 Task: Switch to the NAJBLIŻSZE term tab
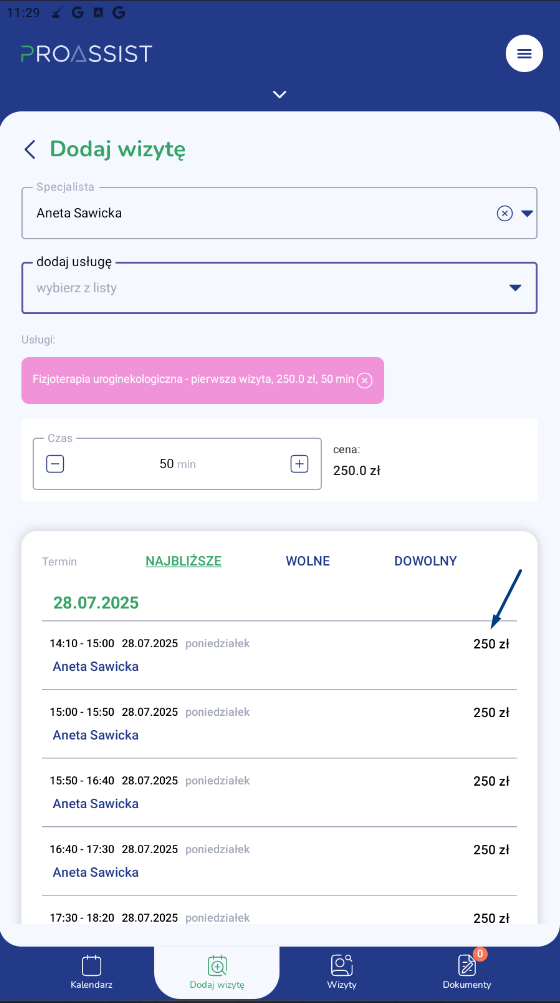(x=183, y=561)
